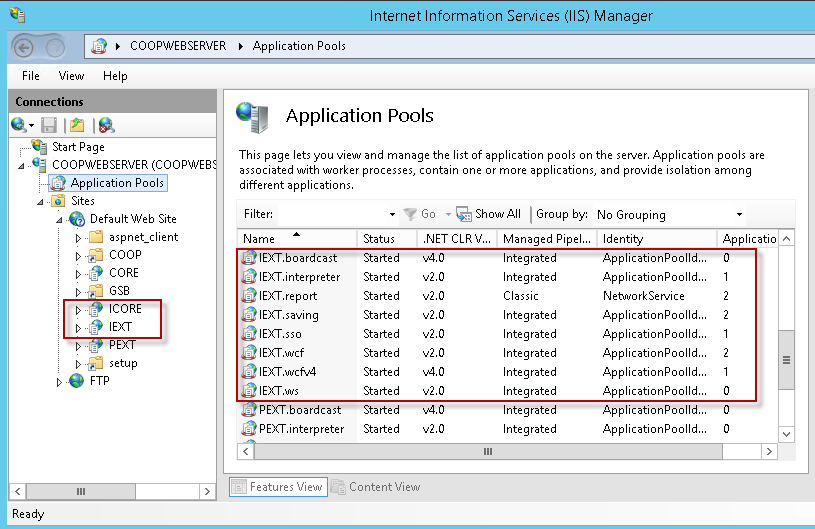Click the Forward navigation arrow button
Viewport: 815px width, 529px height.
54,48
